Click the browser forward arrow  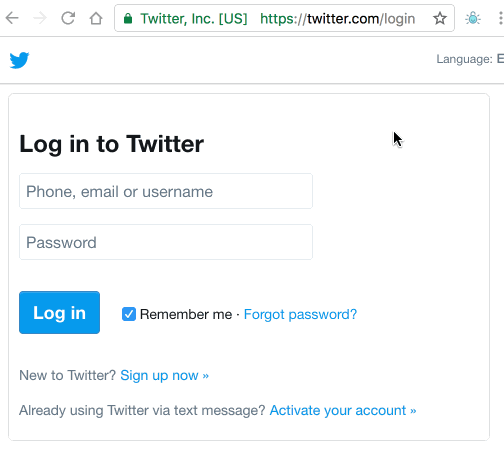[40, 18]
